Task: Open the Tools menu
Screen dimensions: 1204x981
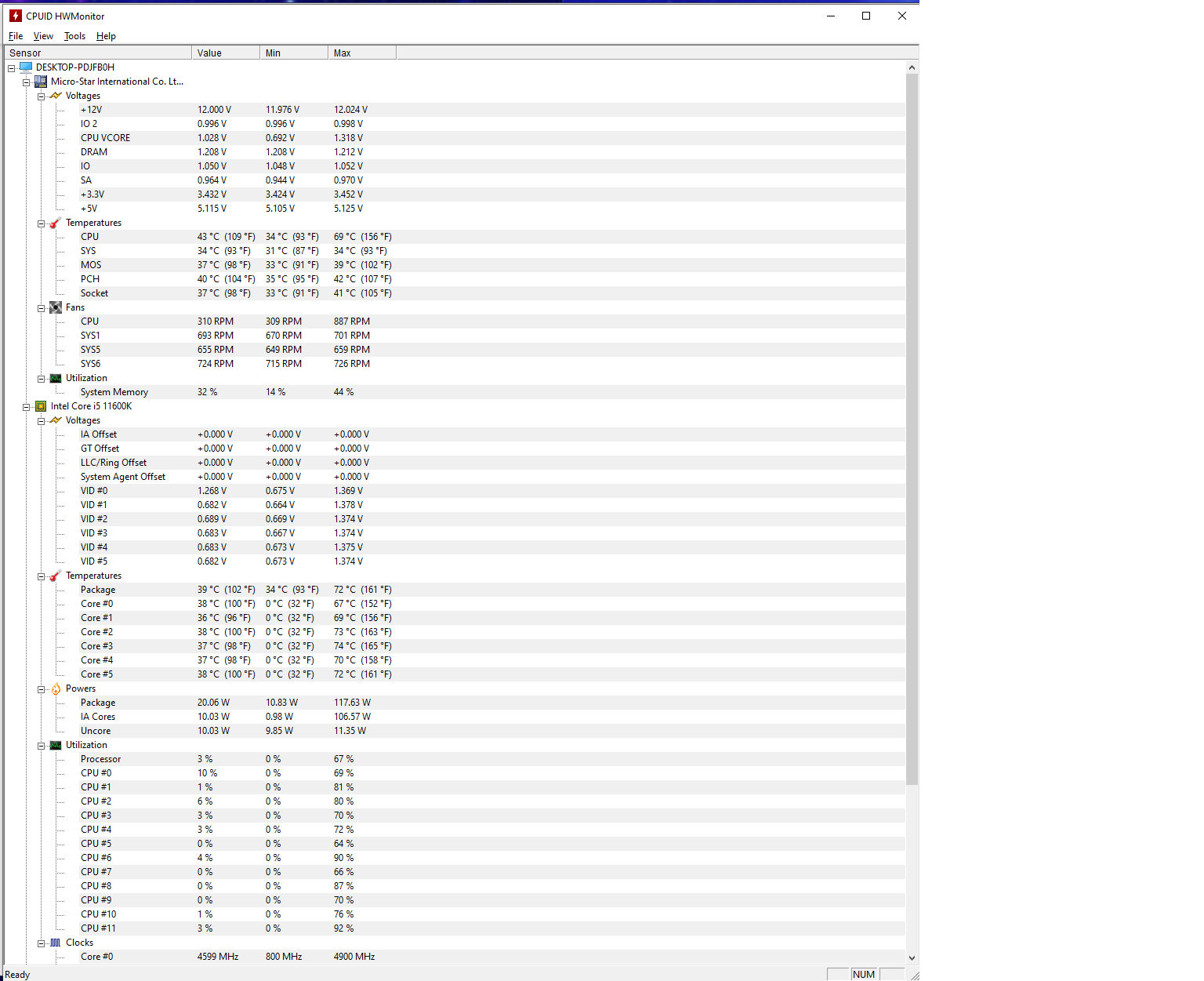Action: coord(74,36)
